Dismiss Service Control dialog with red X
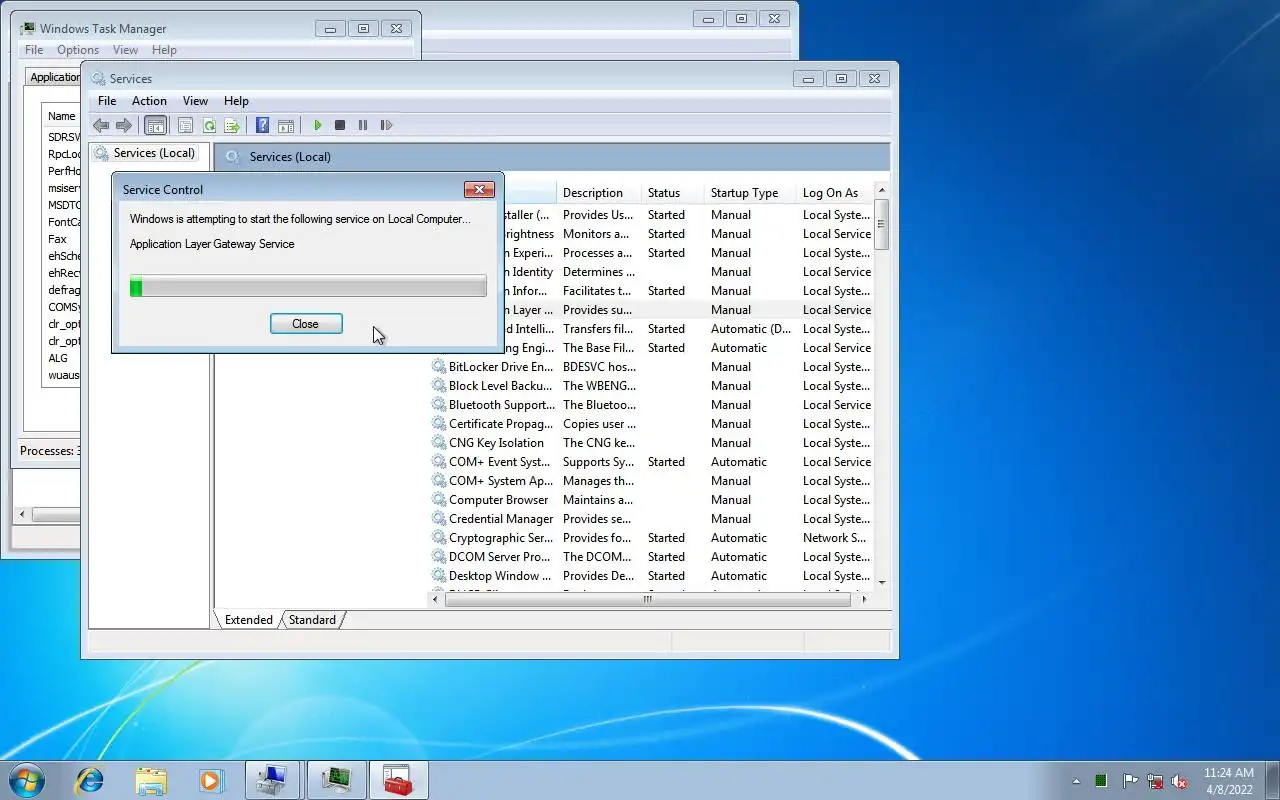1280x800 pixels. coord(479,189)
